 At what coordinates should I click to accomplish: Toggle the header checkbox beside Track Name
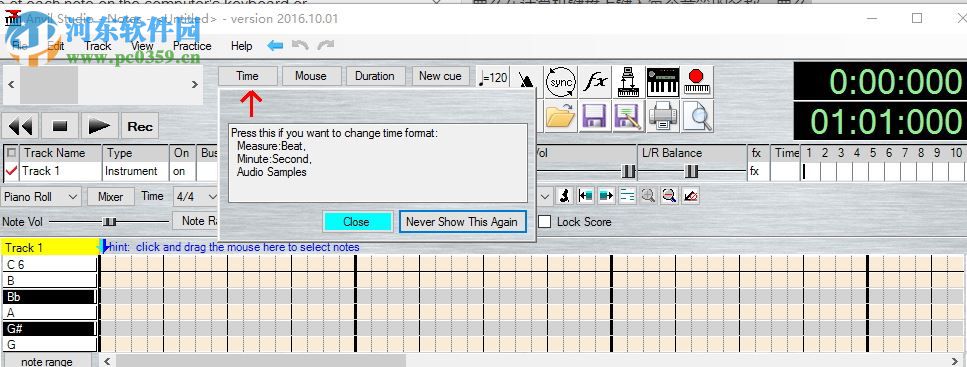coord(11,152)
